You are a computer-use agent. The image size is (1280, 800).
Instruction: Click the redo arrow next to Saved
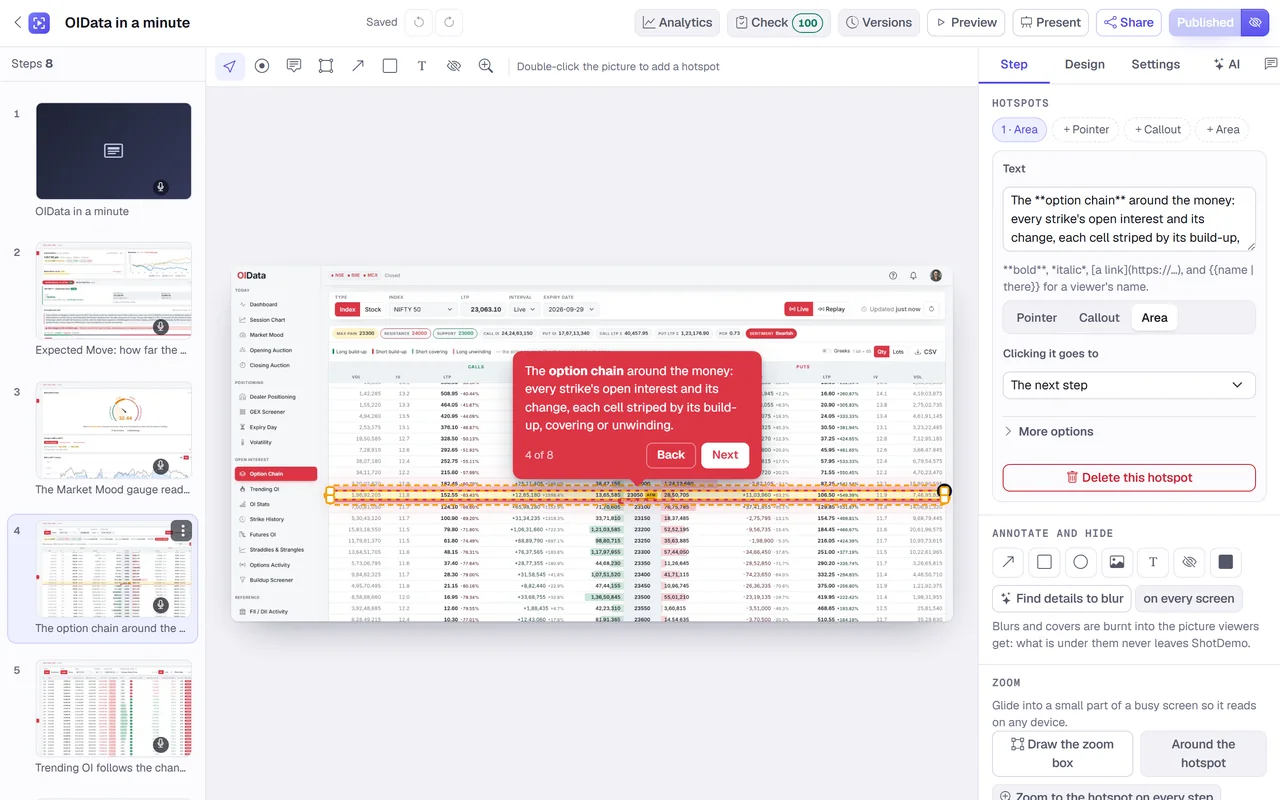[450, 22]
